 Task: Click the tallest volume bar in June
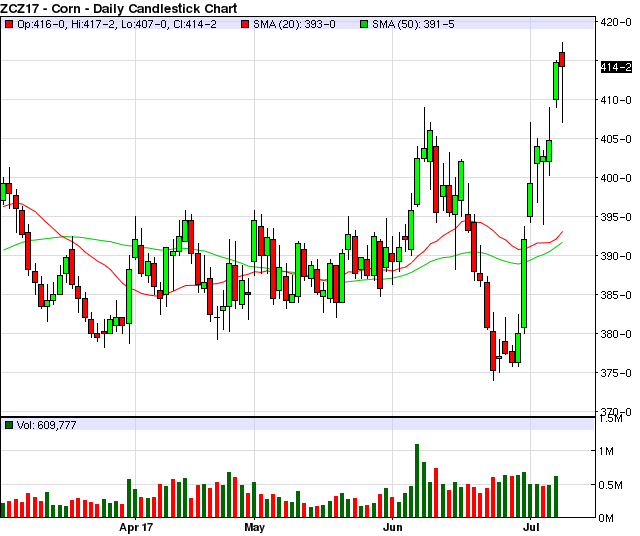(417, 481)
